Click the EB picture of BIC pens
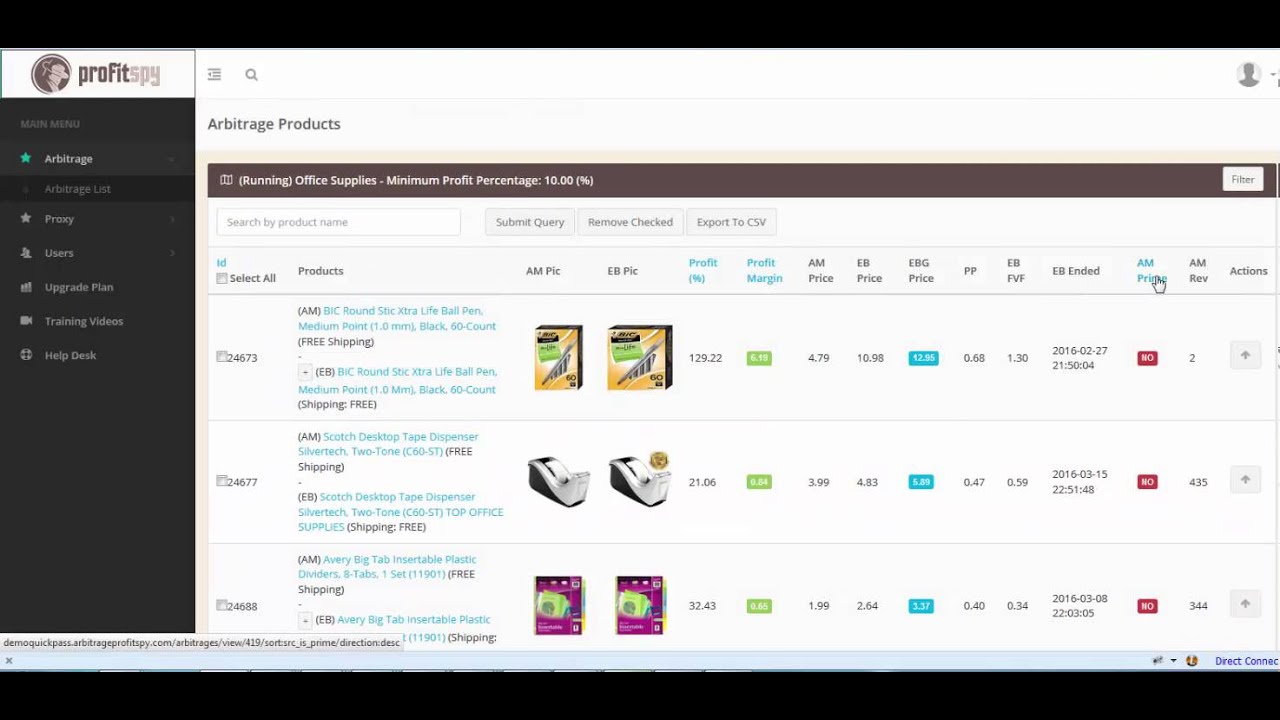This screenshot has height=720, width=1280. coord(640,357)
